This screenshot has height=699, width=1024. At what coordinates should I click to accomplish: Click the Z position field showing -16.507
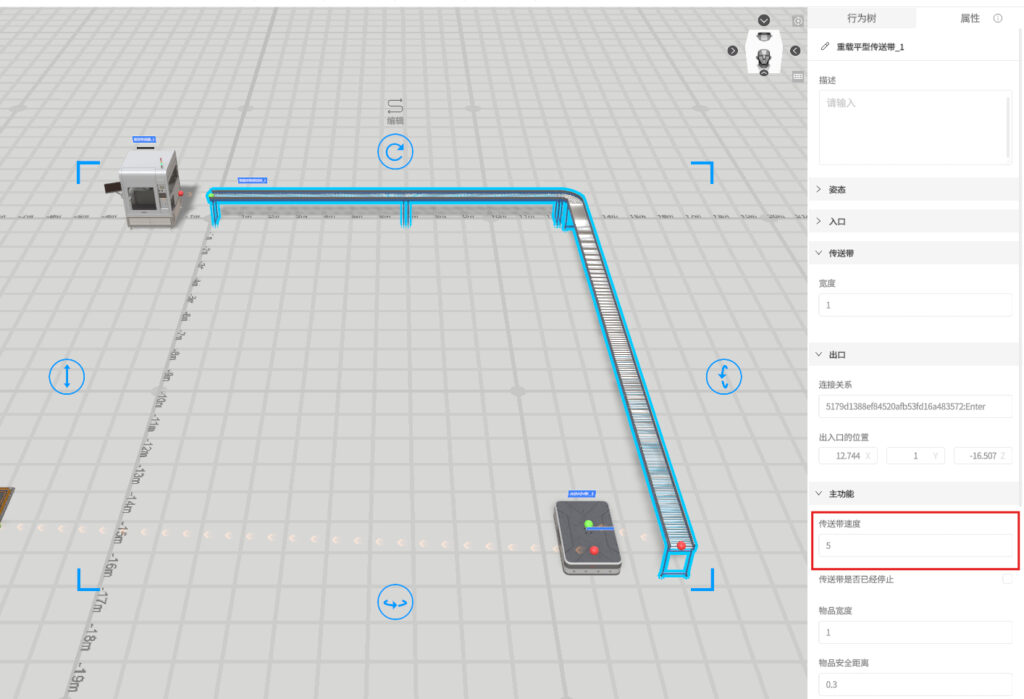pos(983,456)
